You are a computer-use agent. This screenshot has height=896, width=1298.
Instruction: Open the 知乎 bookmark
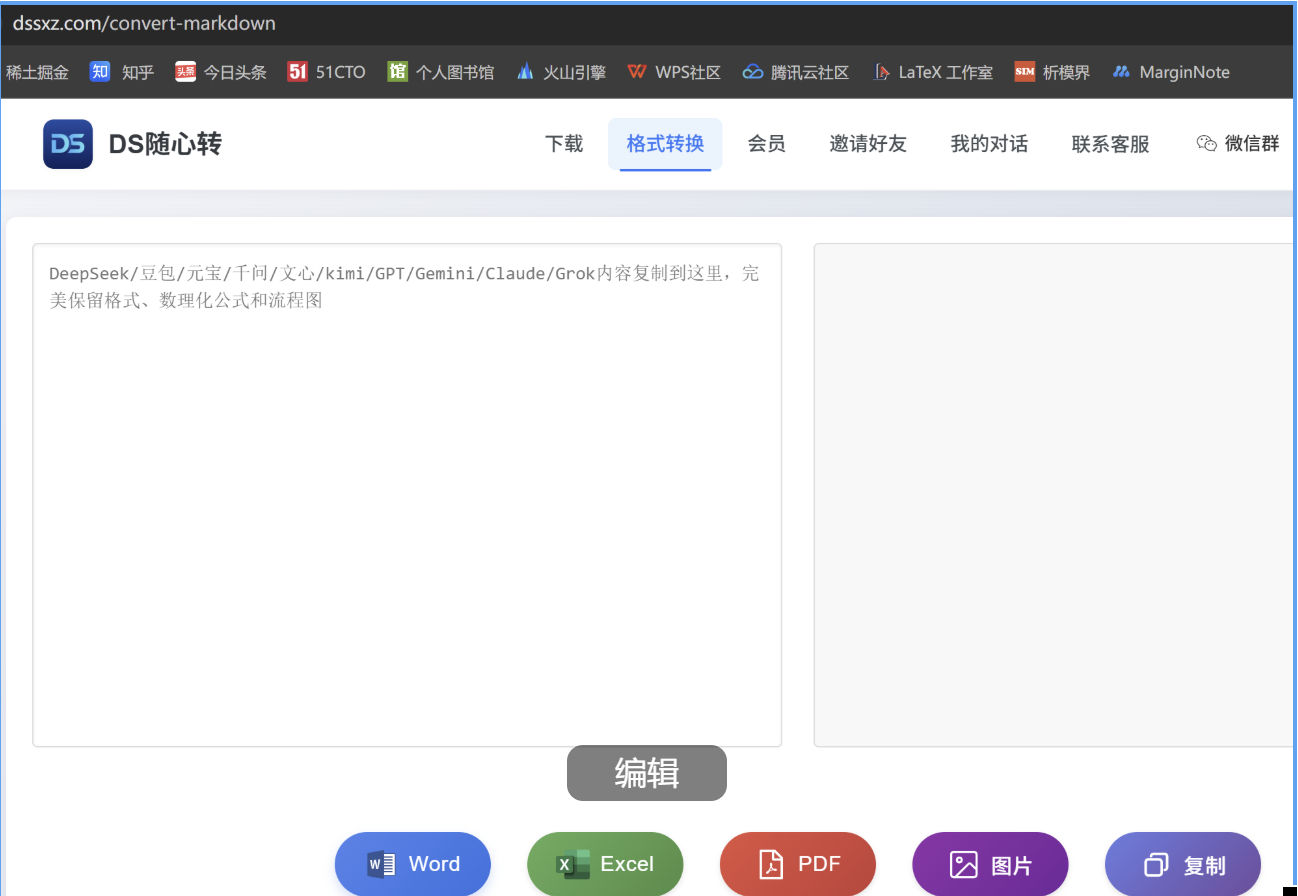click(x=122, y=72)
